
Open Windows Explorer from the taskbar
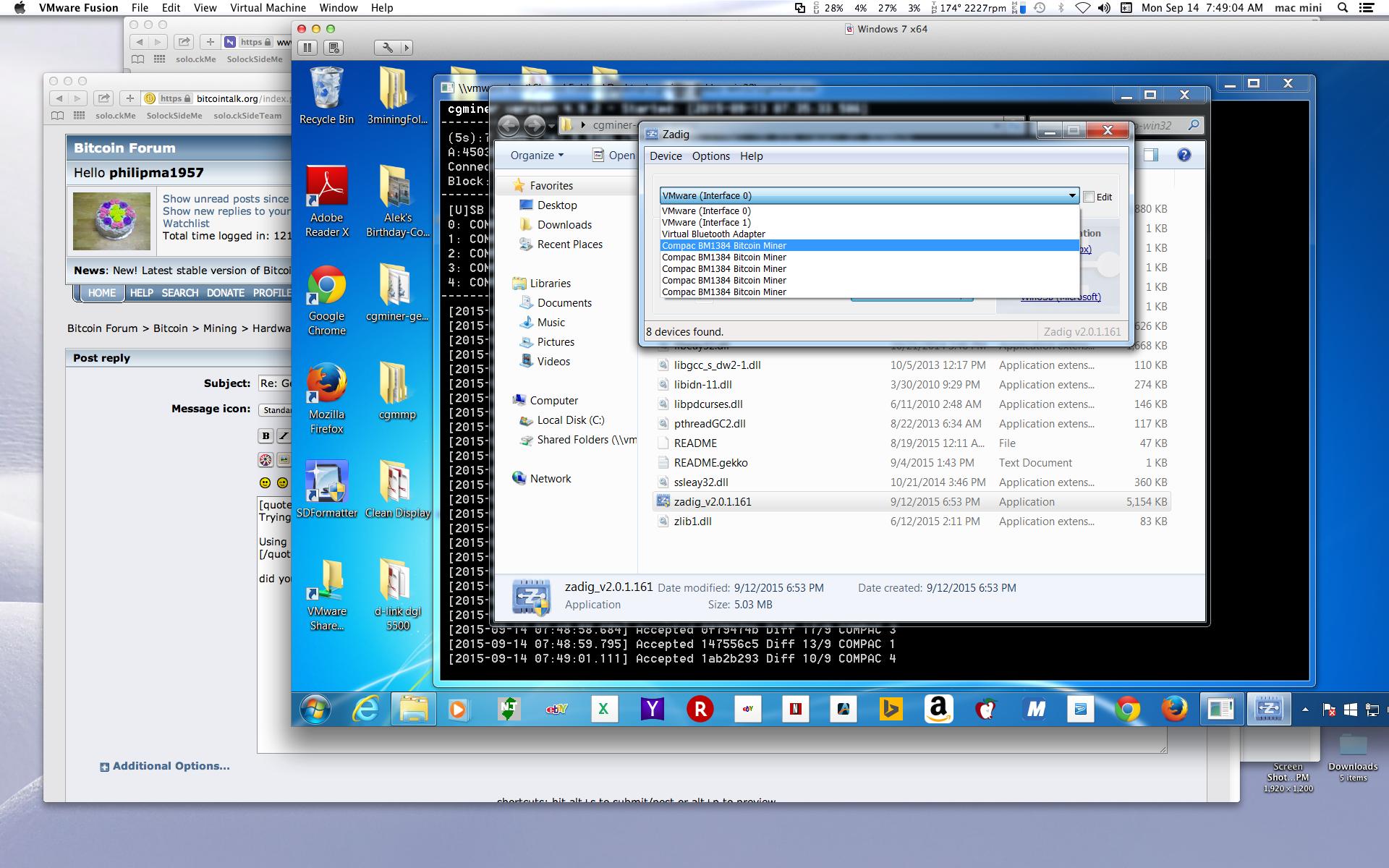(x=414, y=710)
